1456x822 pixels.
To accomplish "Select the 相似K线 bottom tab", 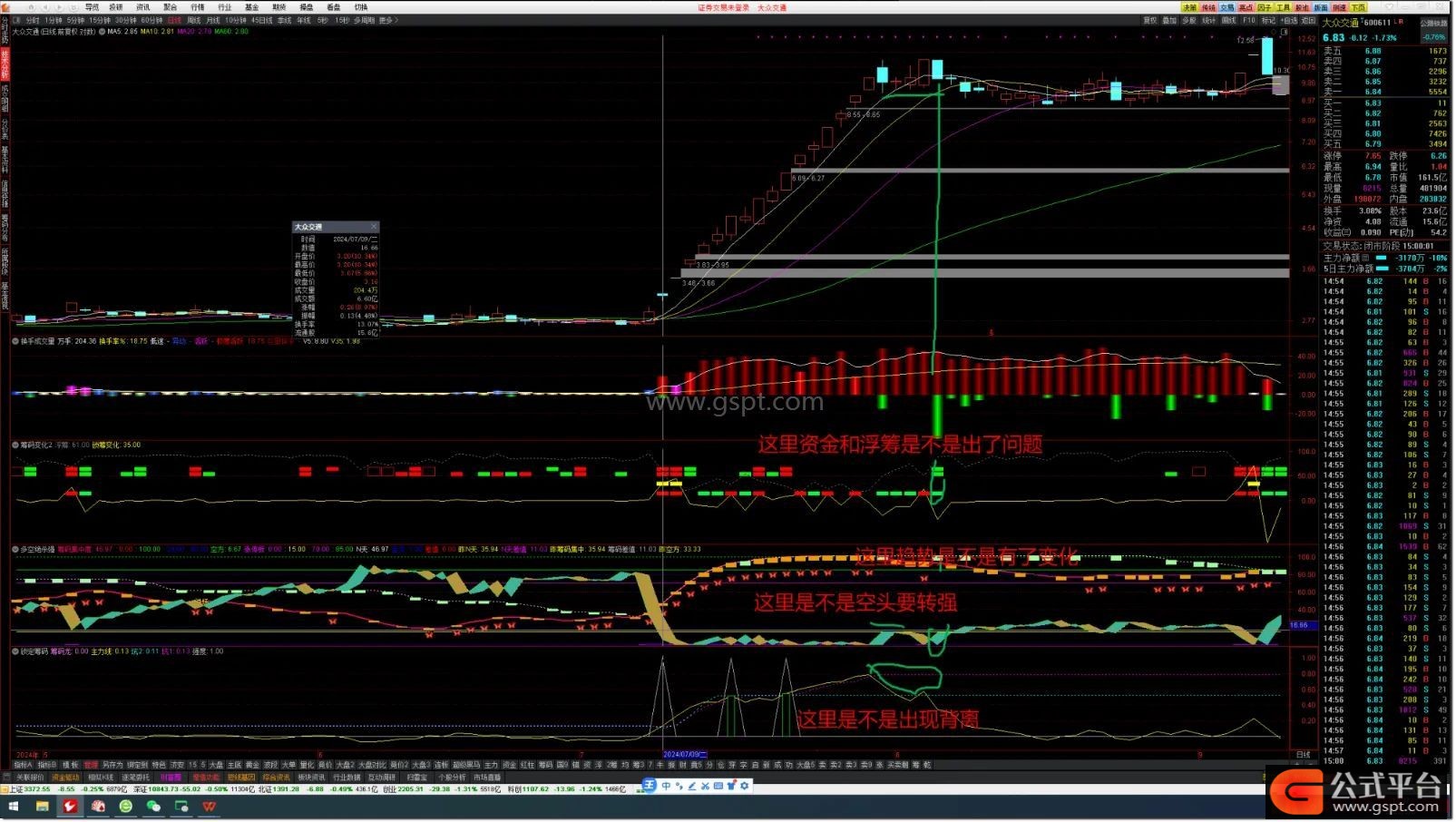I will (101, 778).
